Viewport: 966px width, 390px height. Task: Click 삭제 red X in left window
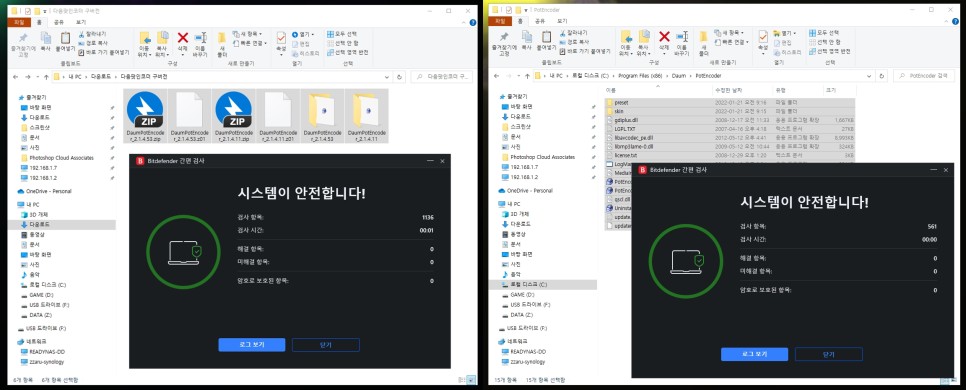(182, 38)
